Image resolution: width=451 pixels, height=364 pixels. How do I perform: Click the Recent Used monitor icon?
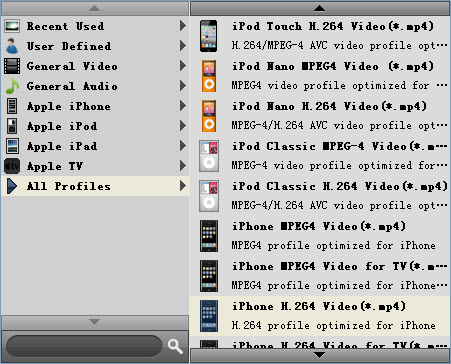tap(12, 26)
